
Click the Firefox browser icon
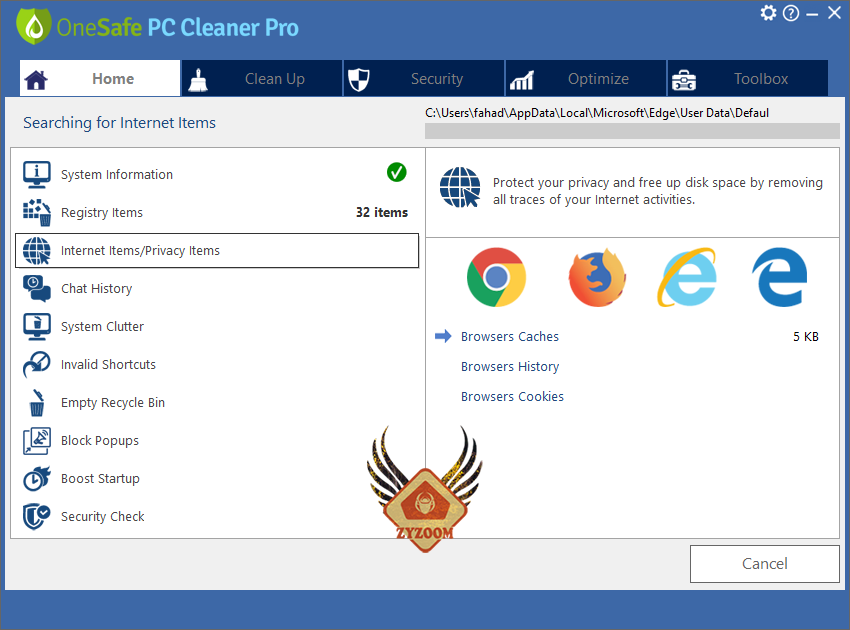click(597, 278)
